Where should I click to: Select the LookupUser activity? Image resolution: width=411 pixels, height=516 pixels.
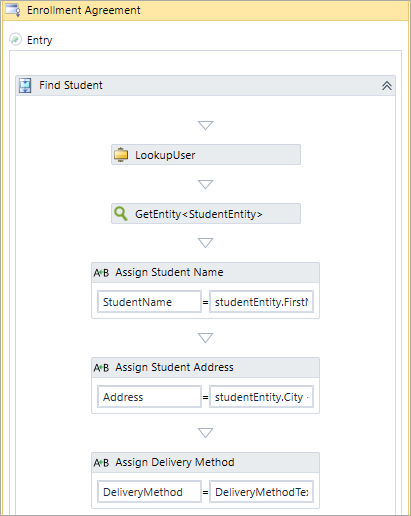point(206,155)
